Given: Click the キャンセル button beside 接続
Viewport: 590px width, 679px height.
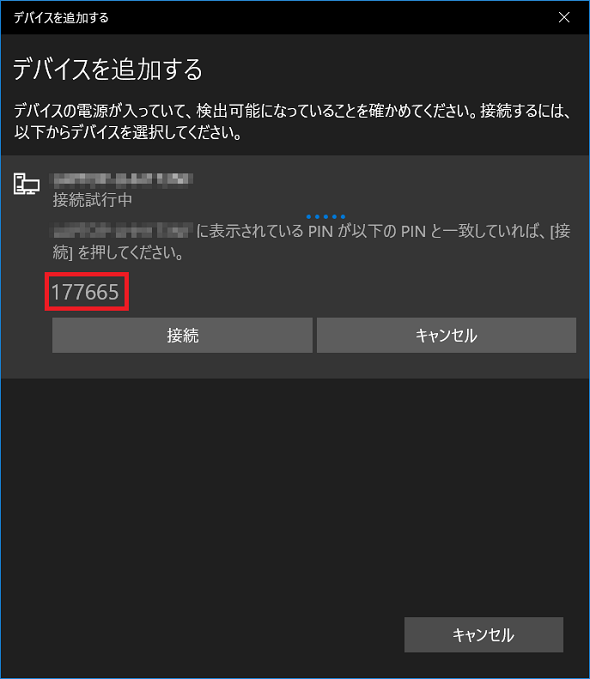Looking at the screenshot, I should 446,335.
